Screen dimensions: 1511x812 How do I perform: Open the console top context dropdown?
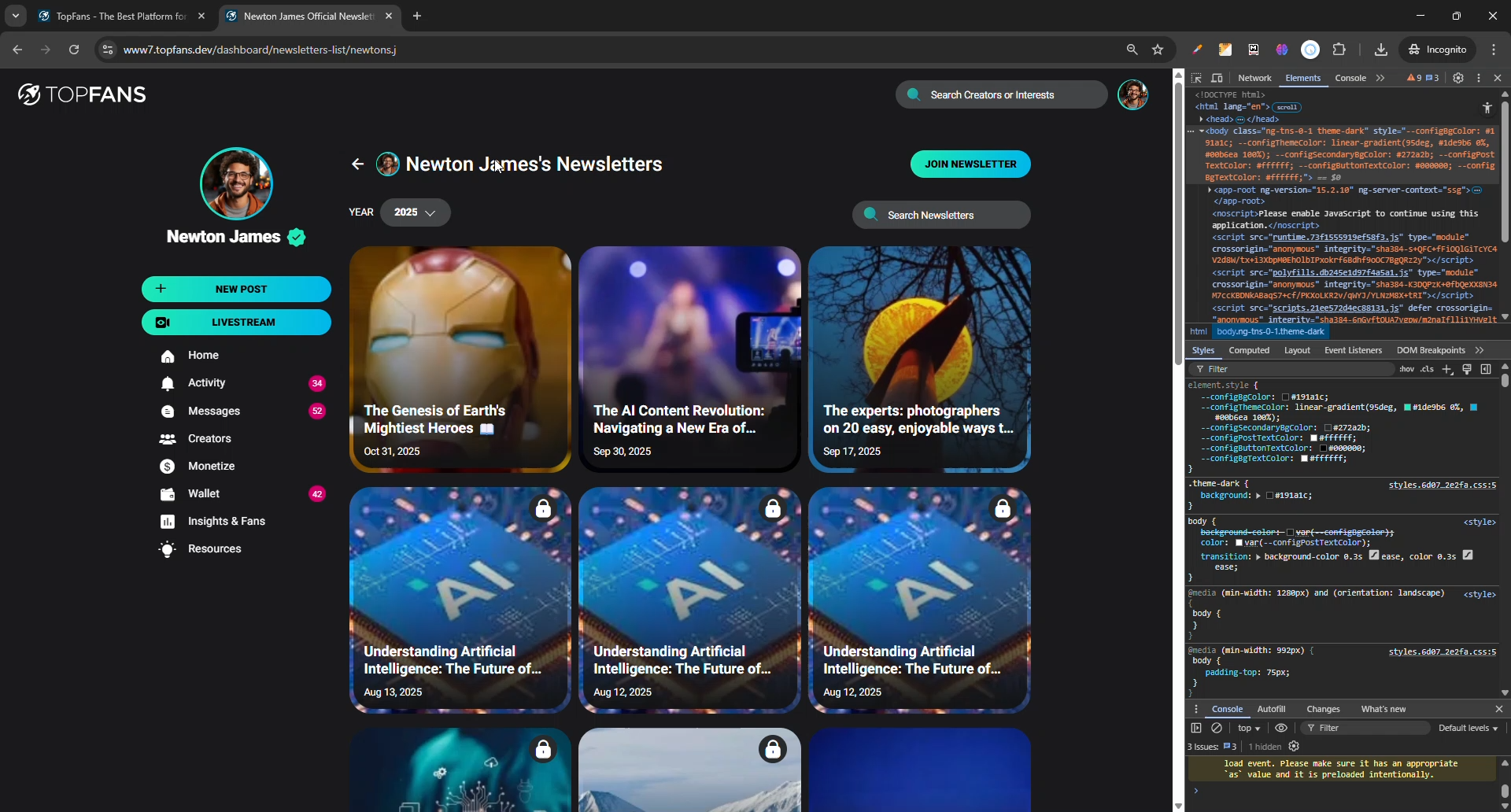[x=1249, y=729]
